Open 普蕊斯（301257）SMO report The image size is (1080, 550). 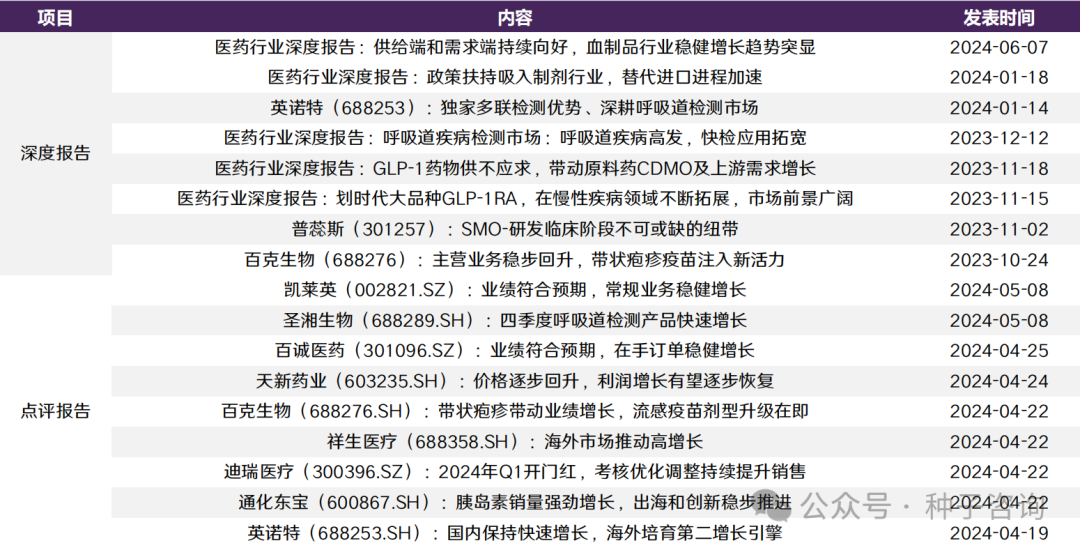[x=515, y=229]
